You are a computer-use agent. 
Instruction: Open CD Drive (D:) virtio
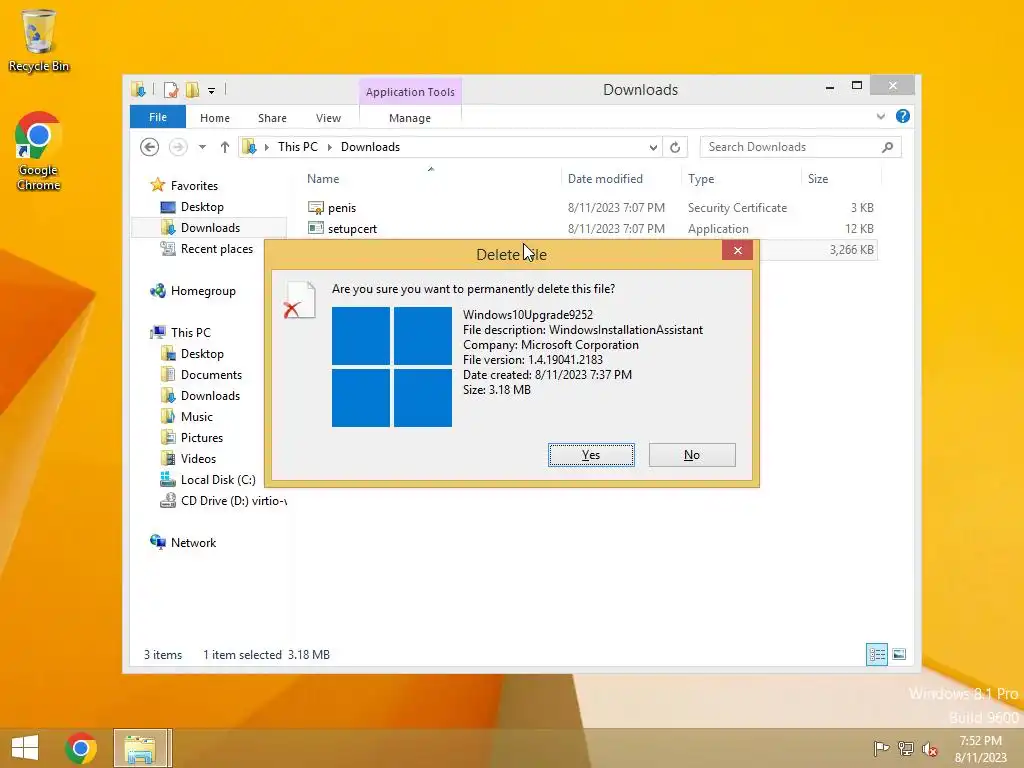pyautogui.click(x=233, y=501)
